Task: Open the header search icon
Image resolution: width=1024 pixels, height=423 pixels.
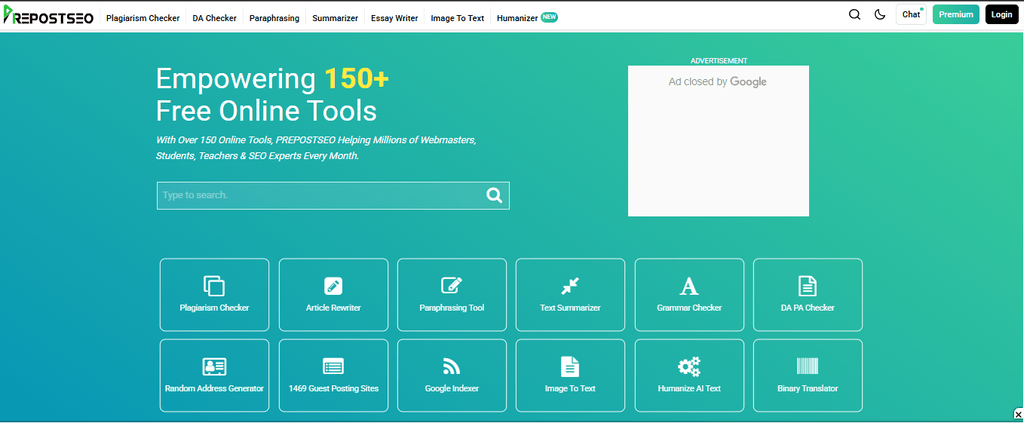Action: (x=854, y=15)
